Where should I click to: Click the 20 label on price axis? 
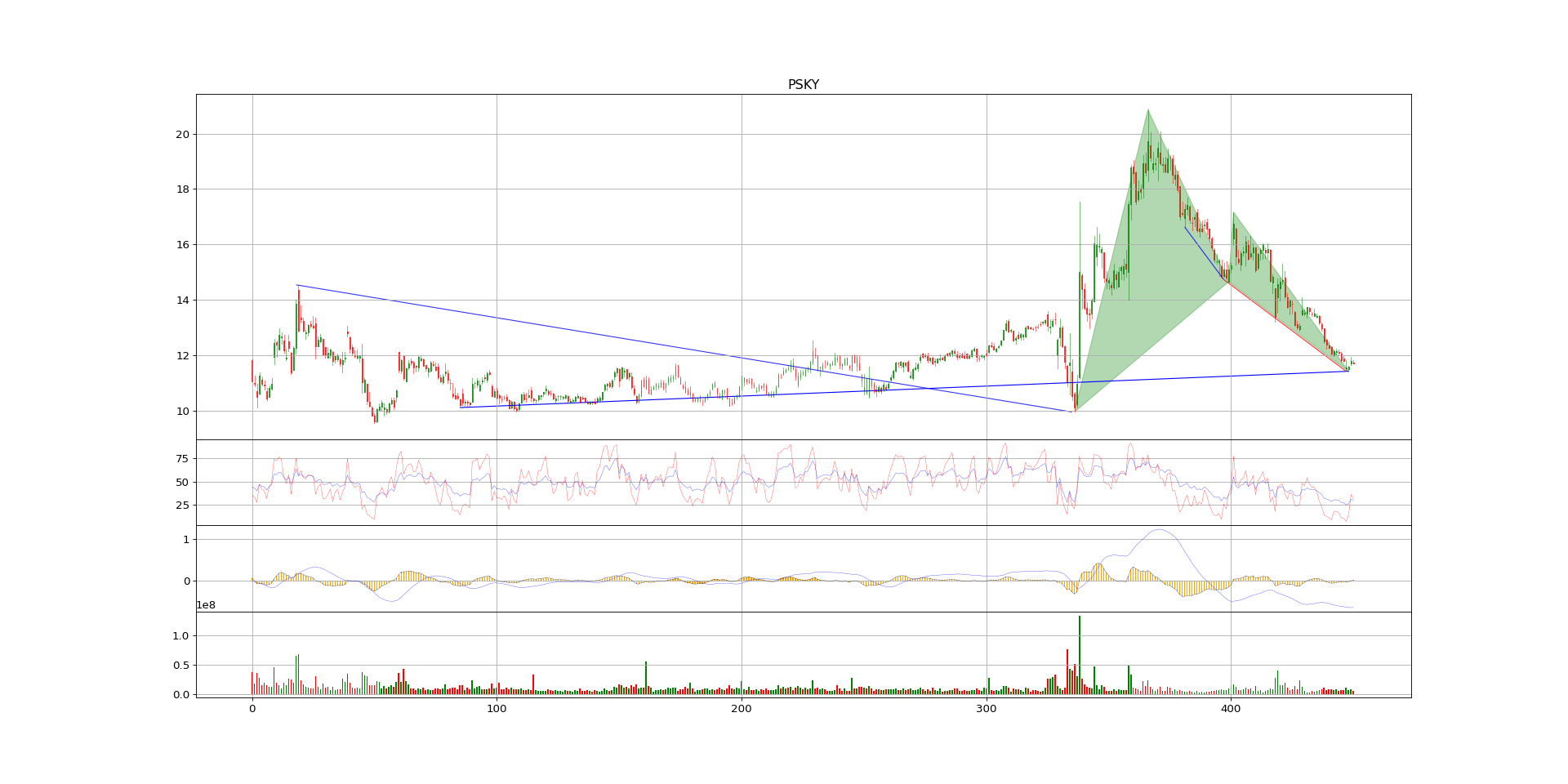point(182,135)
